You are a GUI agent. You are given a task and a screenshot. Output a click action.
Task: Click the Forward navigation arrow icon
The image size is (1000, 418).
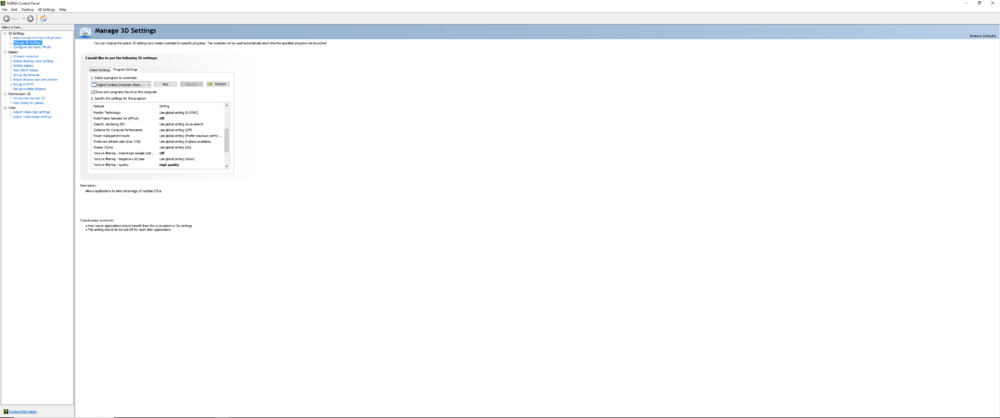[30, 19]
